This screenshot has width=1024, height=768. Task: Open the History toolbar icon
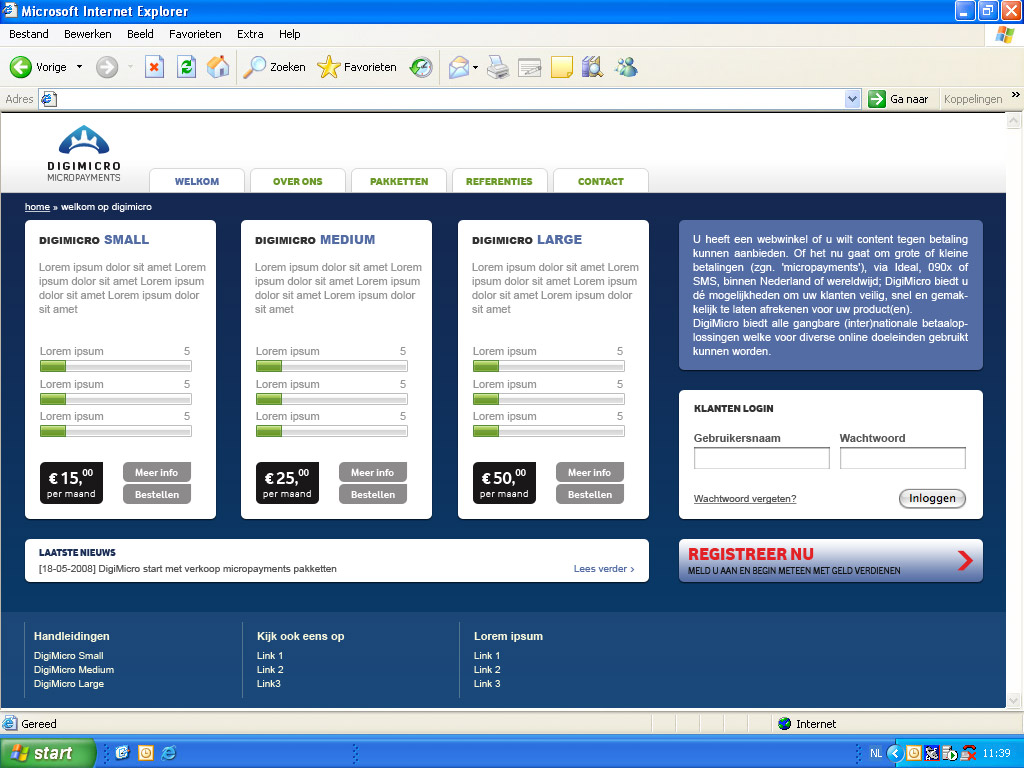pyautogui.click(x=421, y=67)
